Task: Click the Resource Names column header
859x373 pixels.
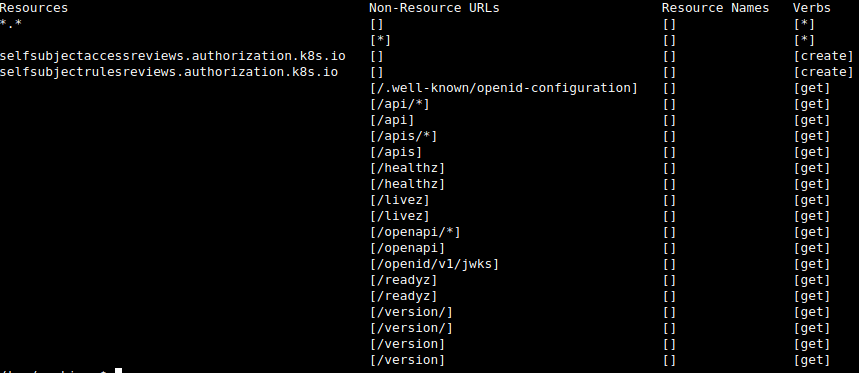Action: click(715, 8)
